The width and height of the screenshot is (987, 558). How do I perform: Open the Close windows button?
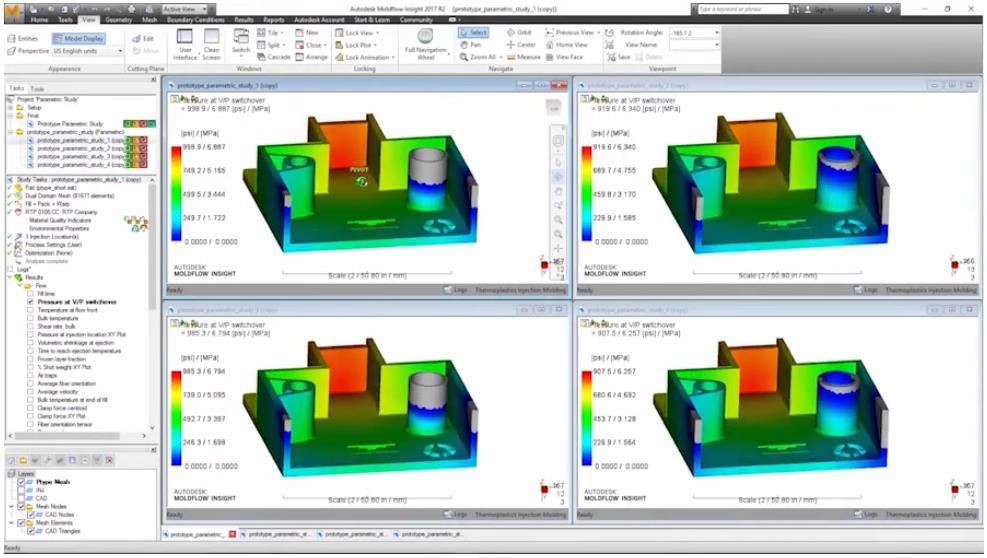click(x=310, y=45)
